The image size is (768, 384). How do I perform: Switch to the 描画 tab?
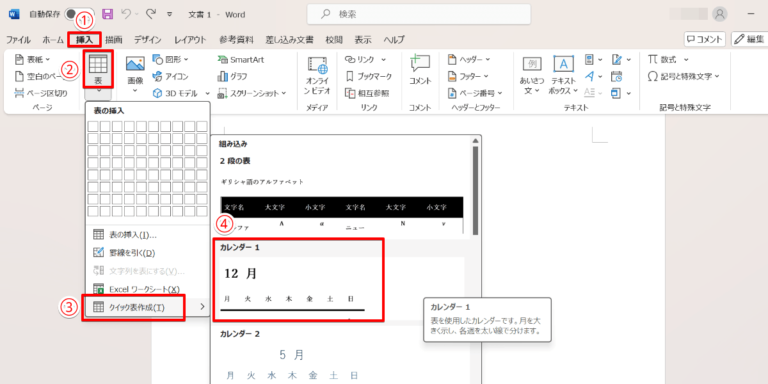[114, 40]
